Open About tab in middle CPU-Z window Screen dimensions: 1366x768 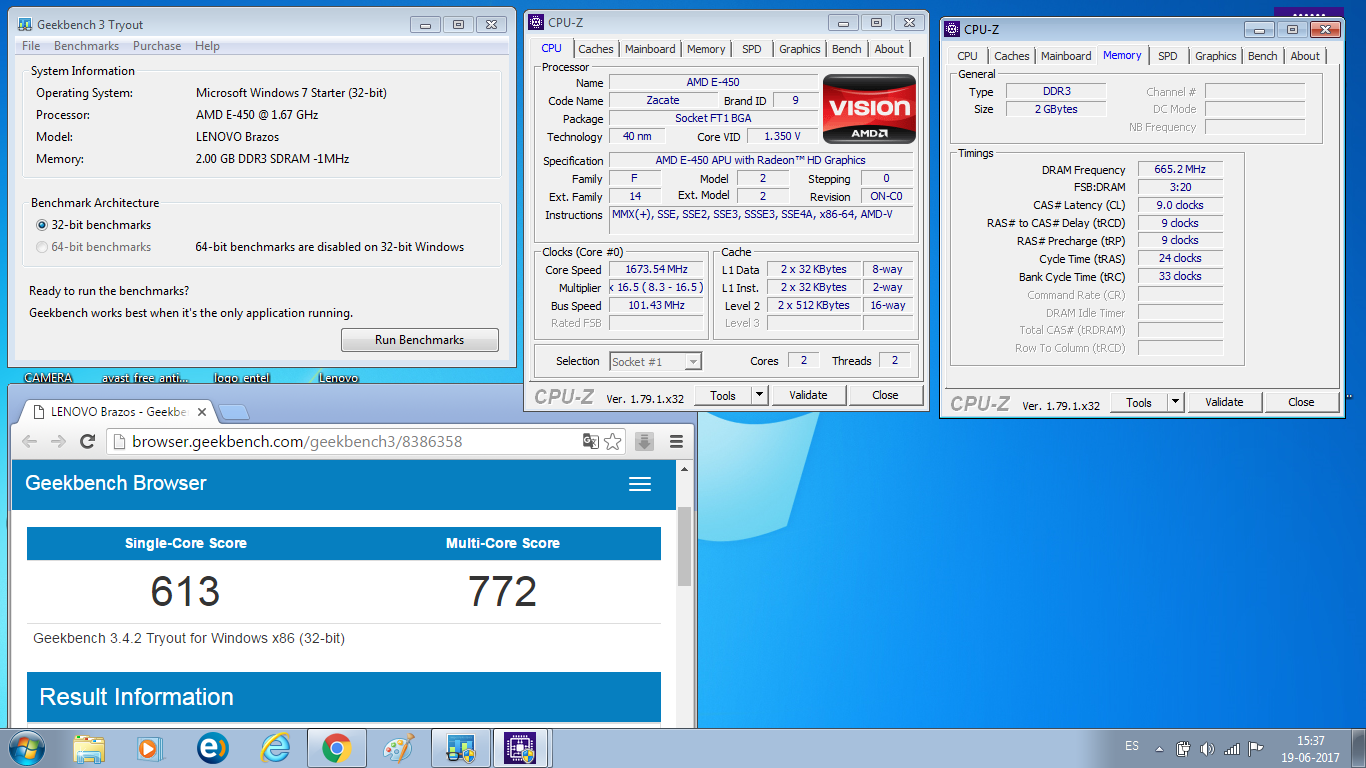pyautogui.click(x=889, y=49)
